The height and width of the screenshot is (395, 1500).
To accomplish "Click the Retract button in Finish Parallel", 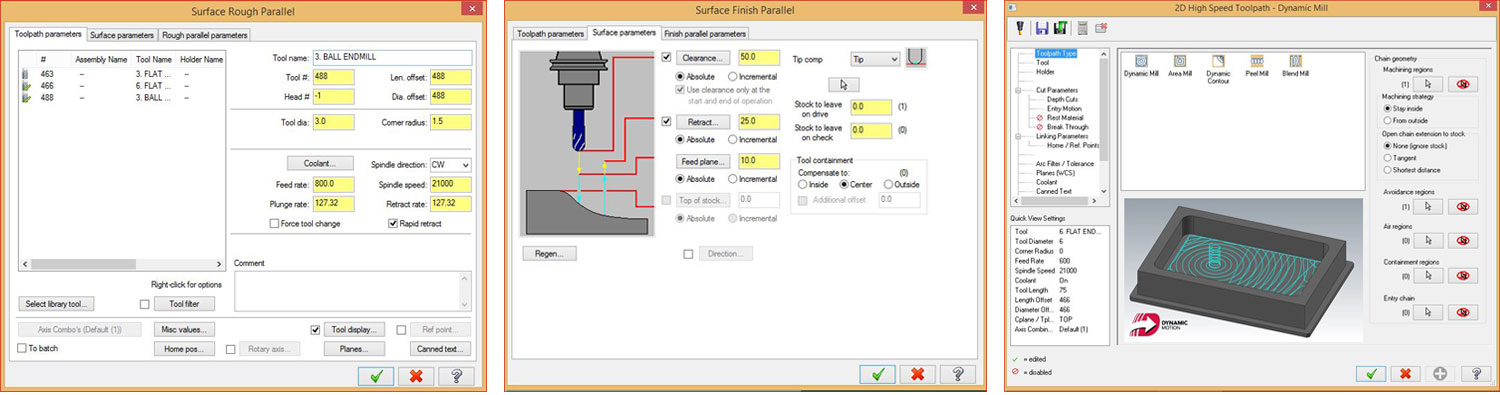I will pos(704,122).
